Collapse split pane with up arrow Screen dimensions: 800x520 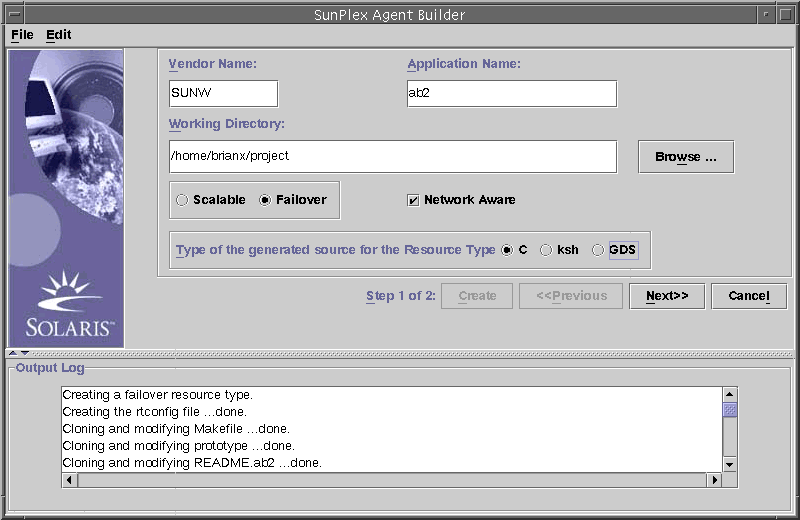point(13,353)
